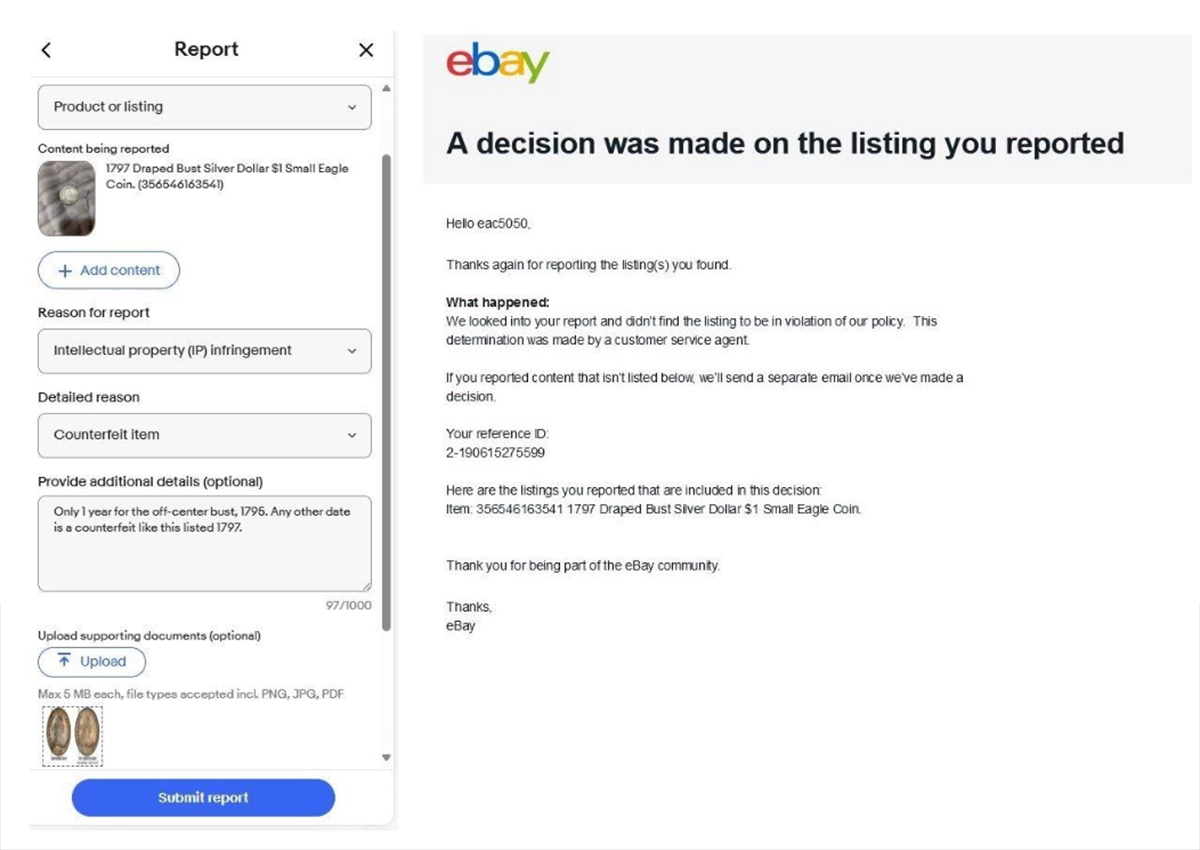Open the Product or listing dropdown

[204, 107]
